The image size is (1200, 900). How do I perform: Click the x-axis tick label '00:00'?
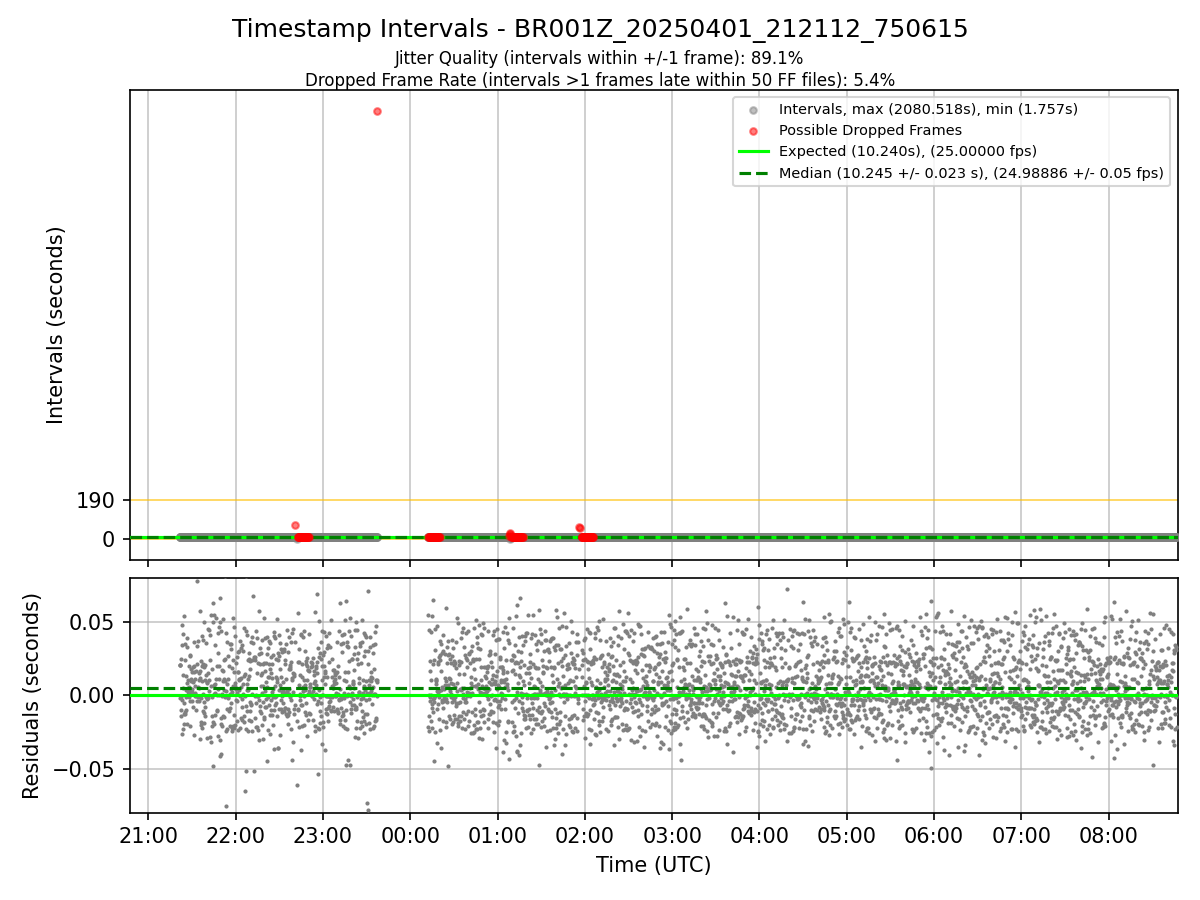click(410, 836)
